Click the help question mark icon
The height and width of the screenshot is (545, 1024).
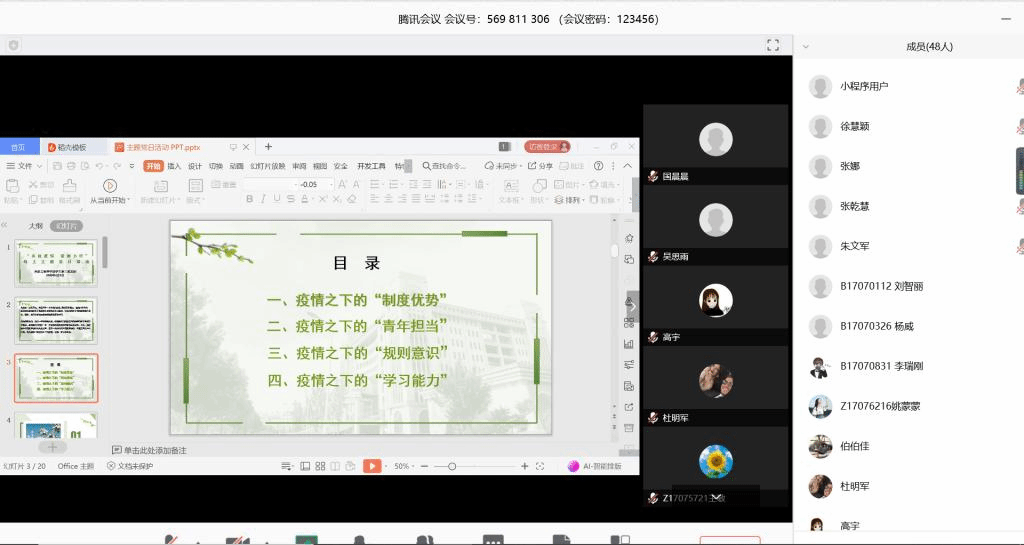(598, 166)
